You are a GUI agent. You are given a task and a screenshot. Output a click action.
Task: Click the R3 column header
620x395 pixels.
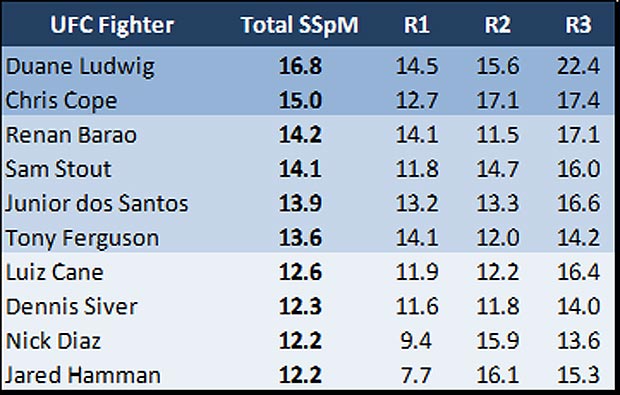[578, 25]
